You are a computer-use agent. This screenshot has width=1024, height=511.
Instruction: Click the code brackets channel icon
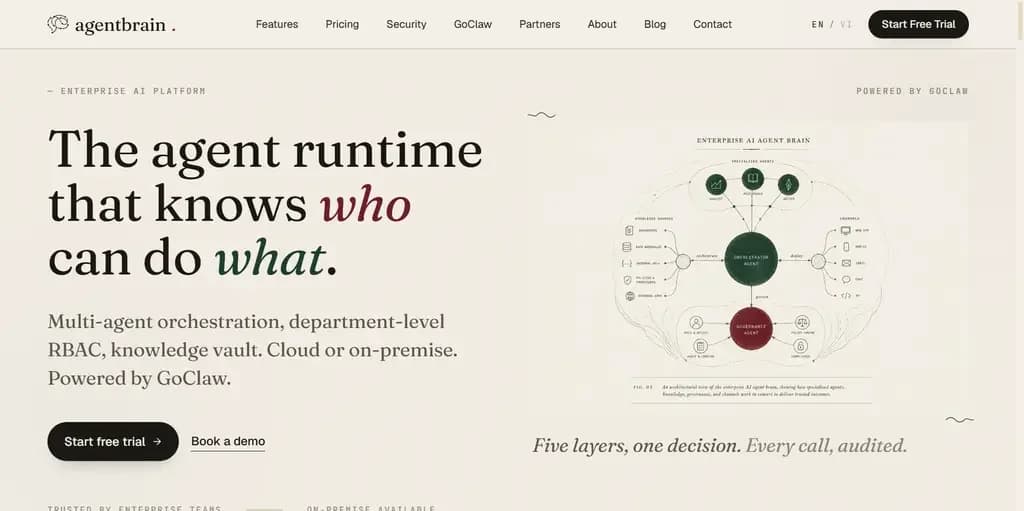pyautogui.click(x=846, y=295)
